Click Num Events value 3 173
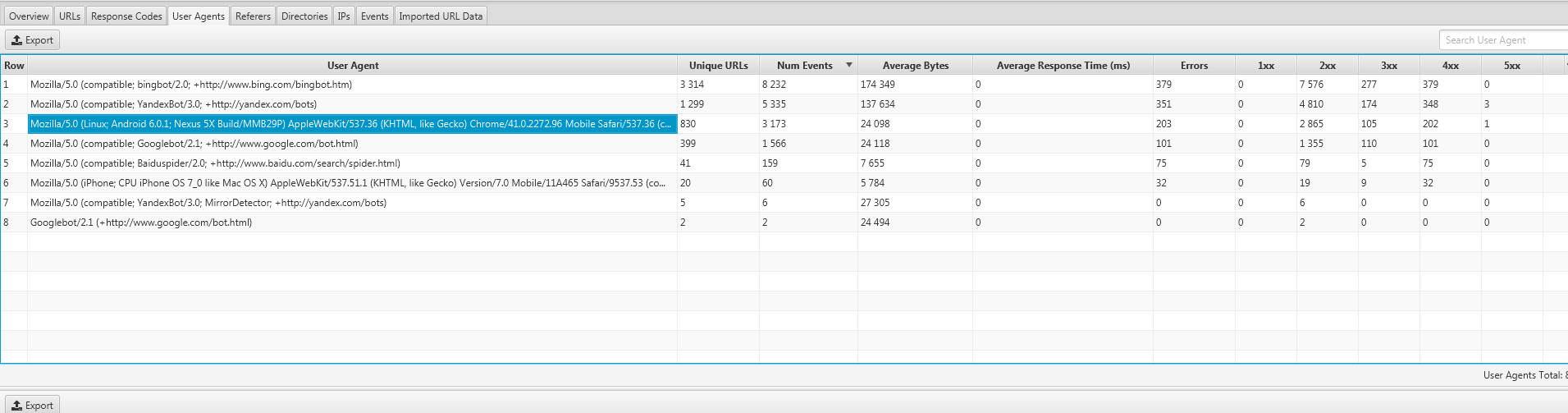This screenshot has width=1568, height=413. pos(774,124)
